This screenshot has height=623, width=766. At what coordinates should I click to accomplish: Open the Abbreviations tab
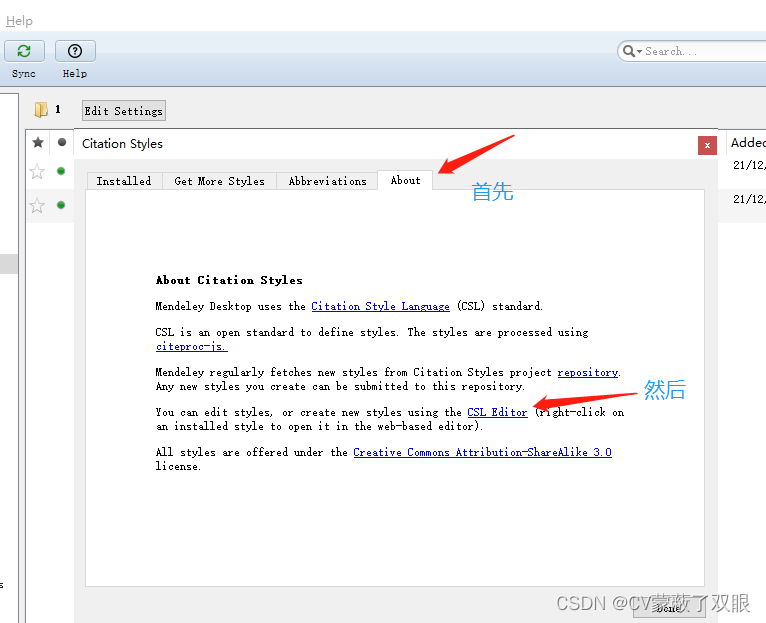pos(327,181)
